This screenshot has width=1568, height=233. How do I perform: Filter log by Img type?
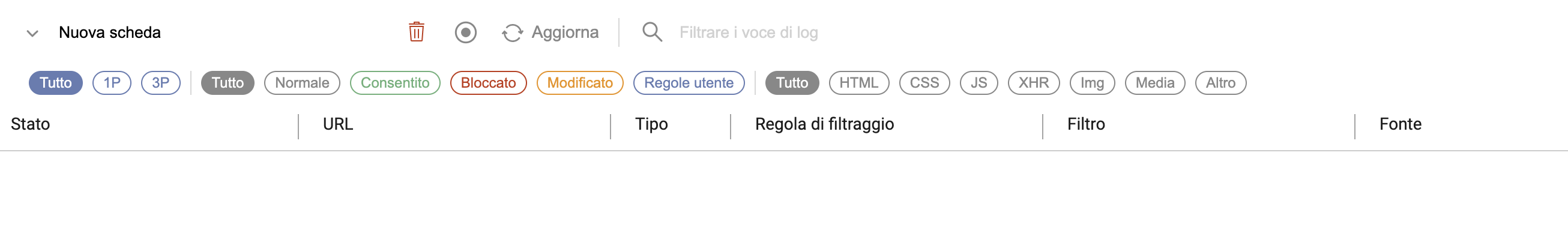click(x=1091, y=83)
